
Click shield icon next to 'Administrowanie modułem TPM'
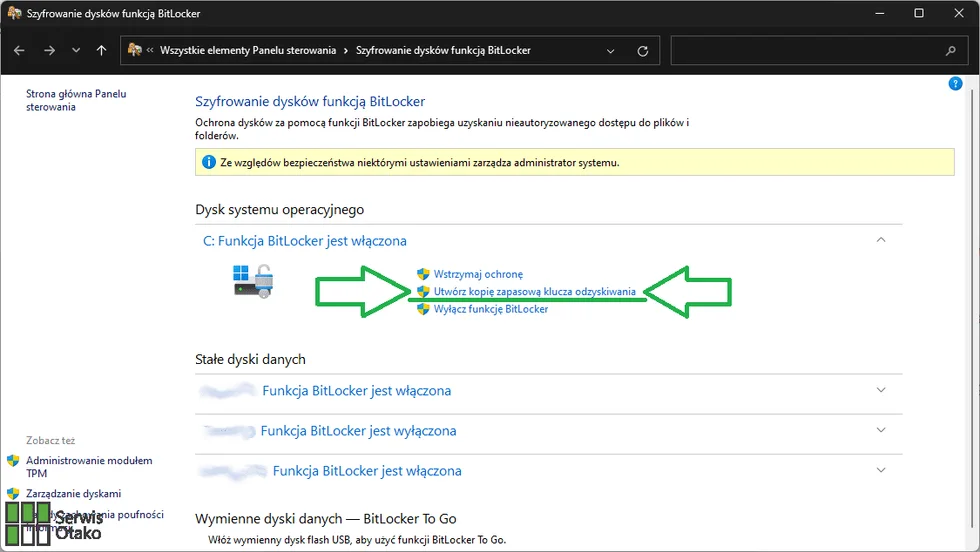[x=13, y=461]
